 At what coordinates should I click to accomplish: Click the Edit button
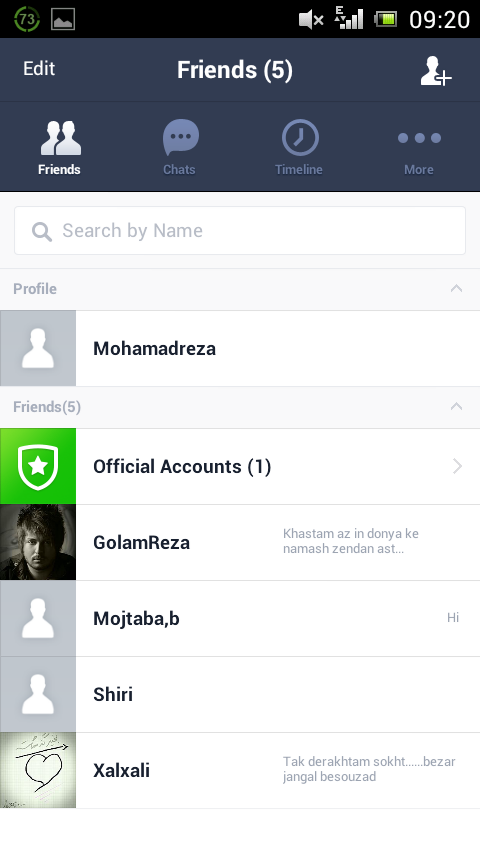[39, 69]
